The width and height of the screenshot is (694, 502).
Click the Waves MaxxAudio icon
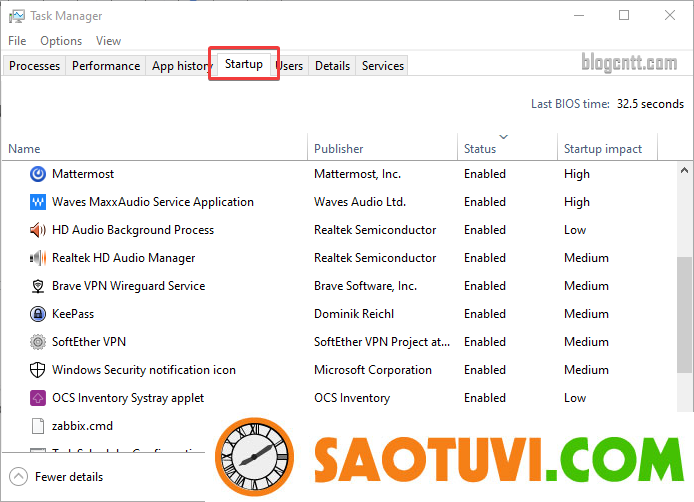tap(38, 202)
